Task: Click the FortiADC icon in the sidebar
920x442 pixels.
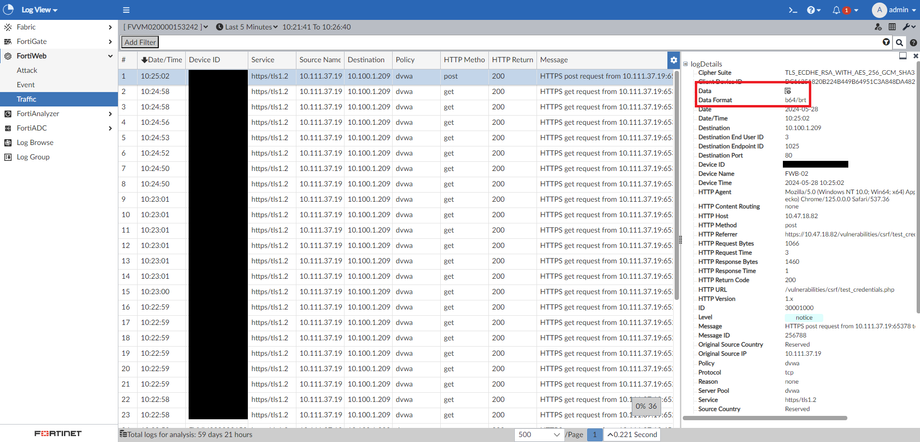Action: [8, 128]
